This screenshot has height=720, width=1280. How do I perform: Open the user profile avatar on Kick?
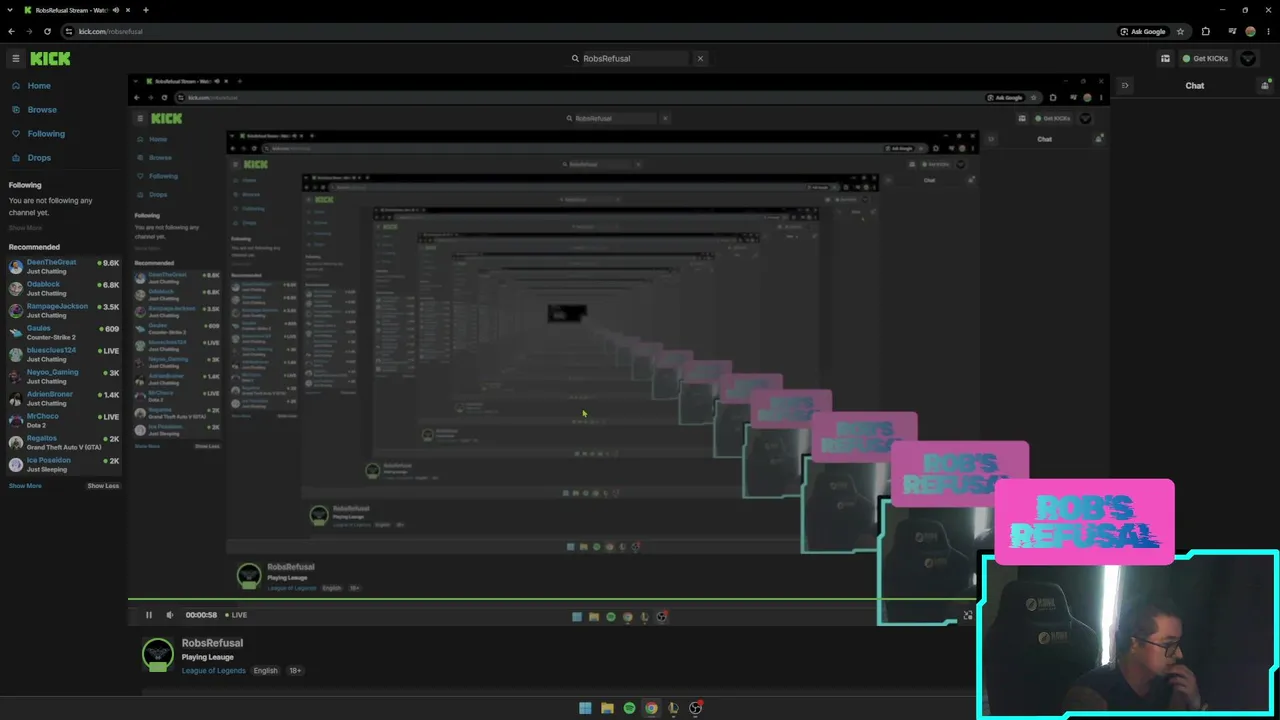[1248, 59]
